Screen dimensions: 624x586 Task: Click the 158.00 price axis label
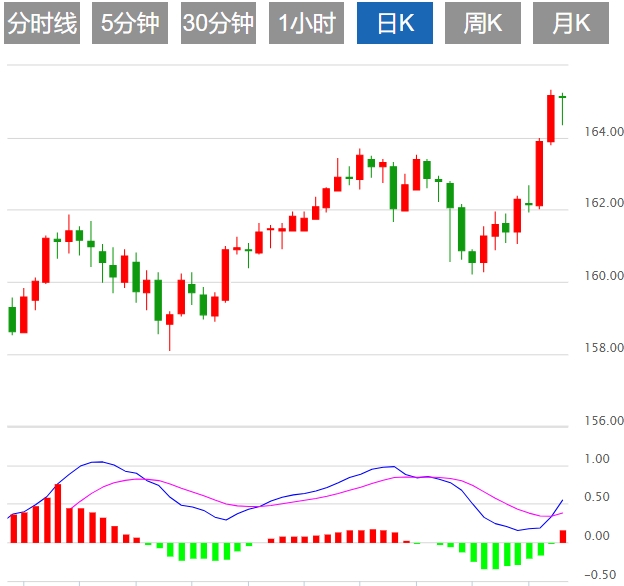(x=604, y=348)
